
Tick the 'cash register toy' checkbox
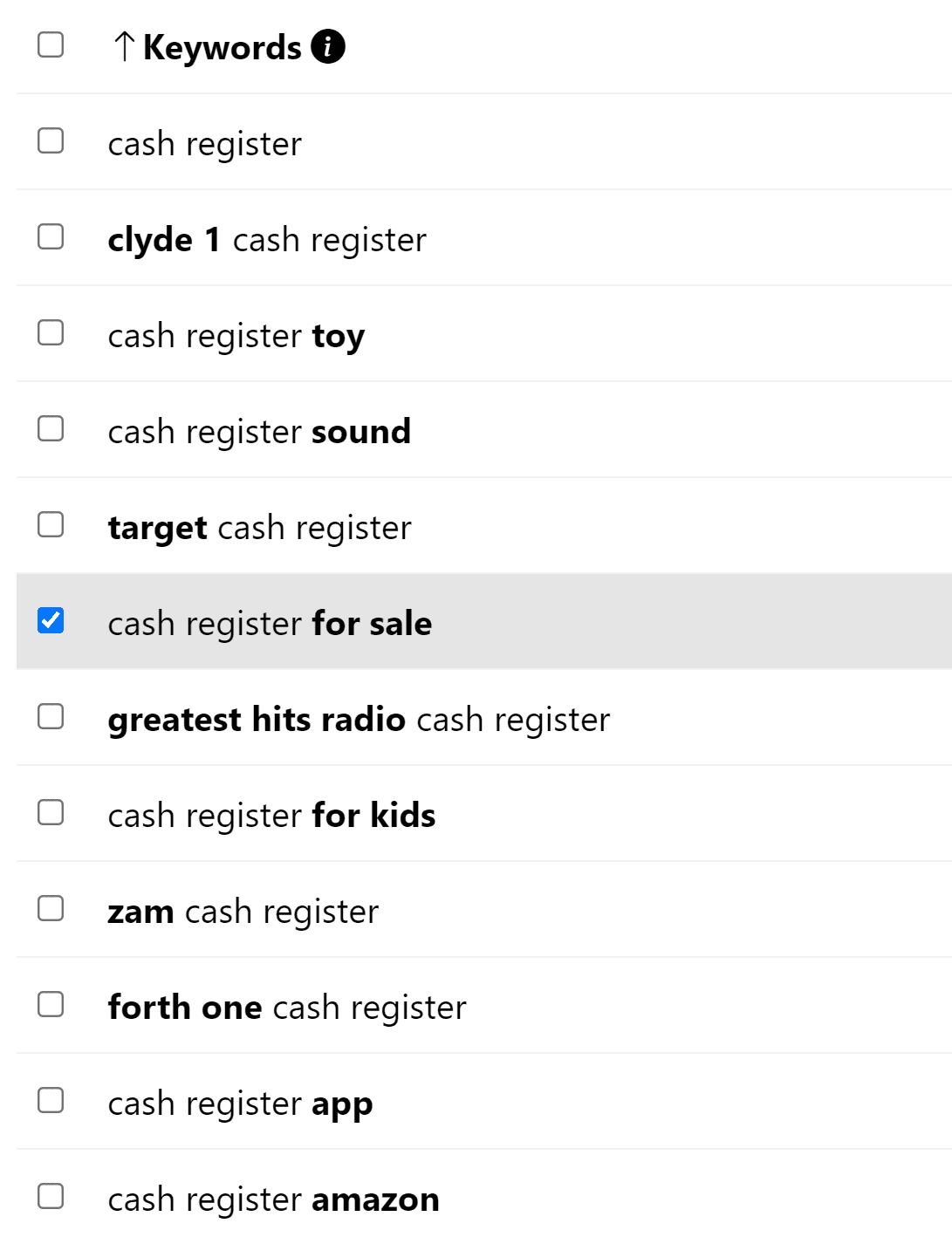pyautogui.click(x=51, y=332)
